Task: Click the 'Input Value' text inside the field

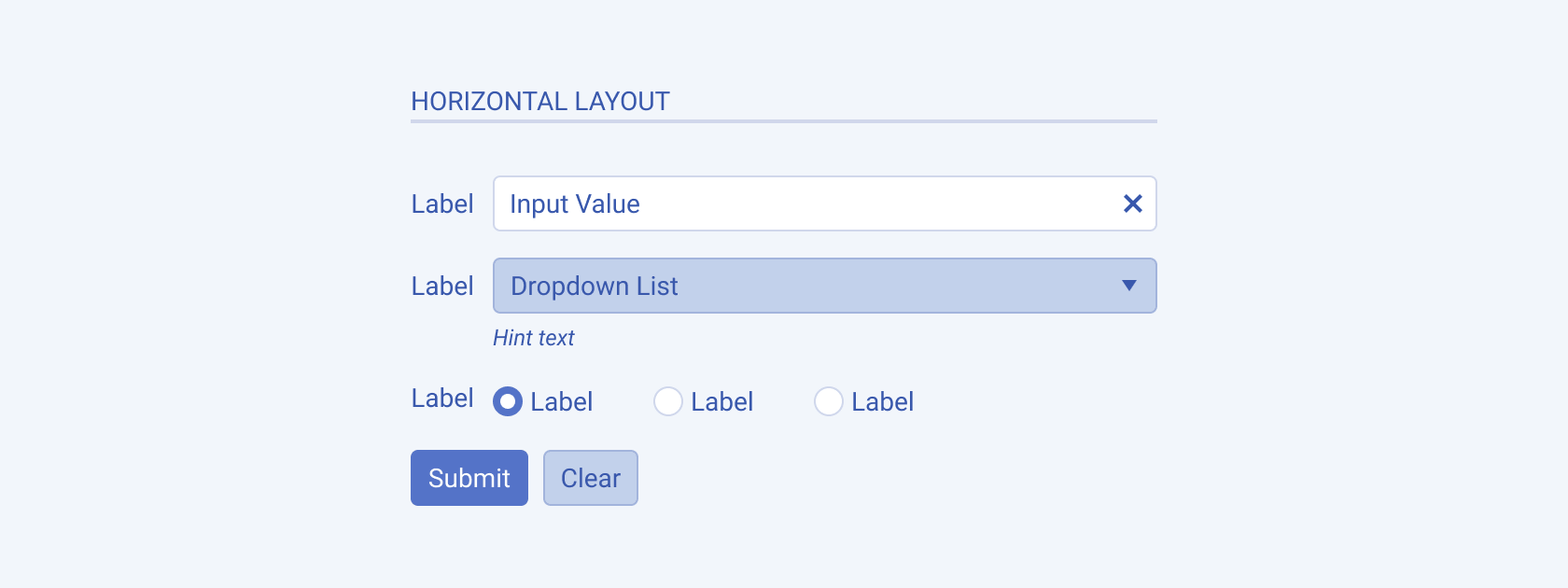Action: click(x=575, y=203)
